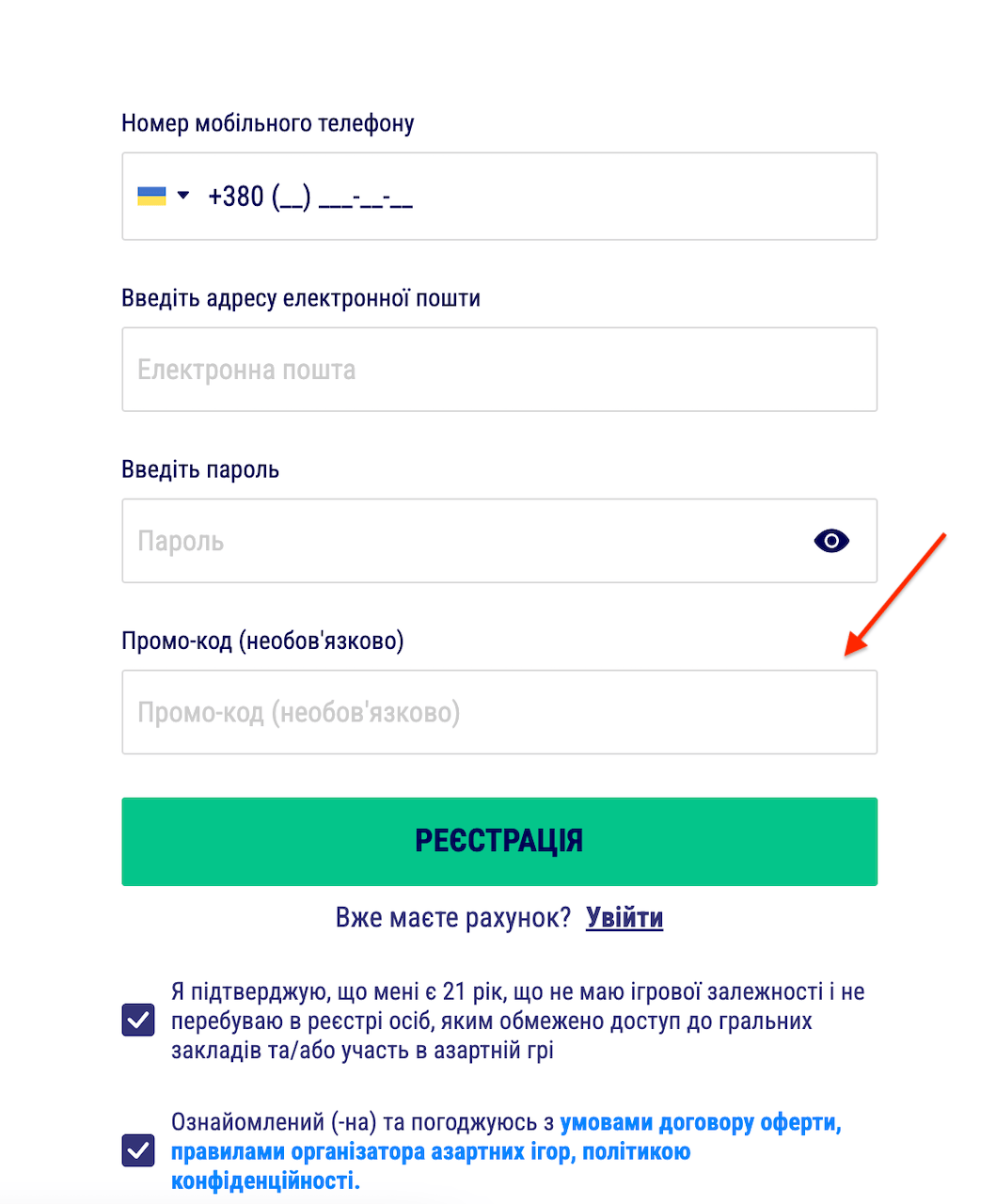Image resolution: width=996 pixels, height=1204 pixels.
Task: Click the Номер мобільного телефону label
Action: pos(268,123)
